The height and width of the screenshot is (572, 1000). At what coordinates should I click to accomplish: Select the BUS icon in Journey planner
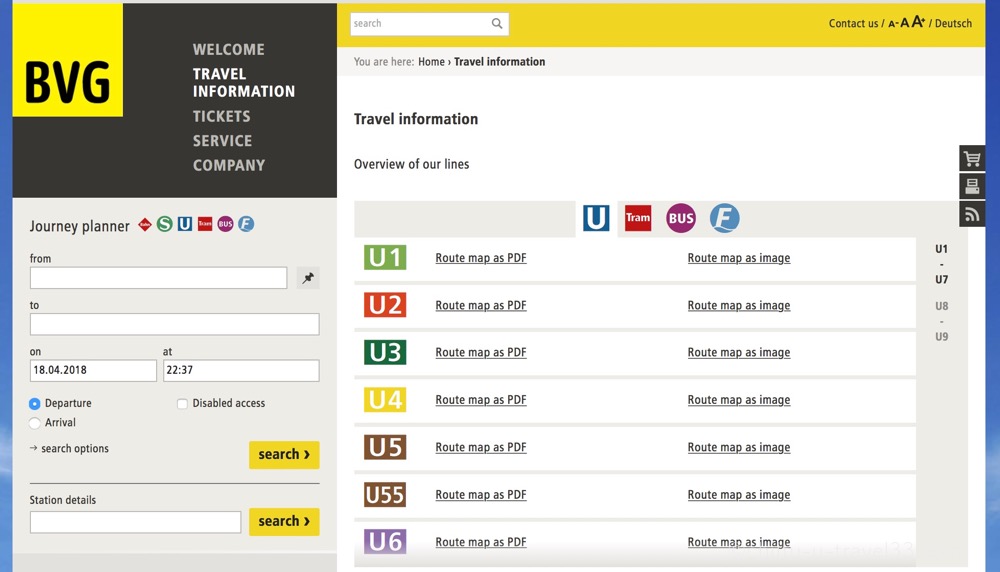click(x=225, y=224)
